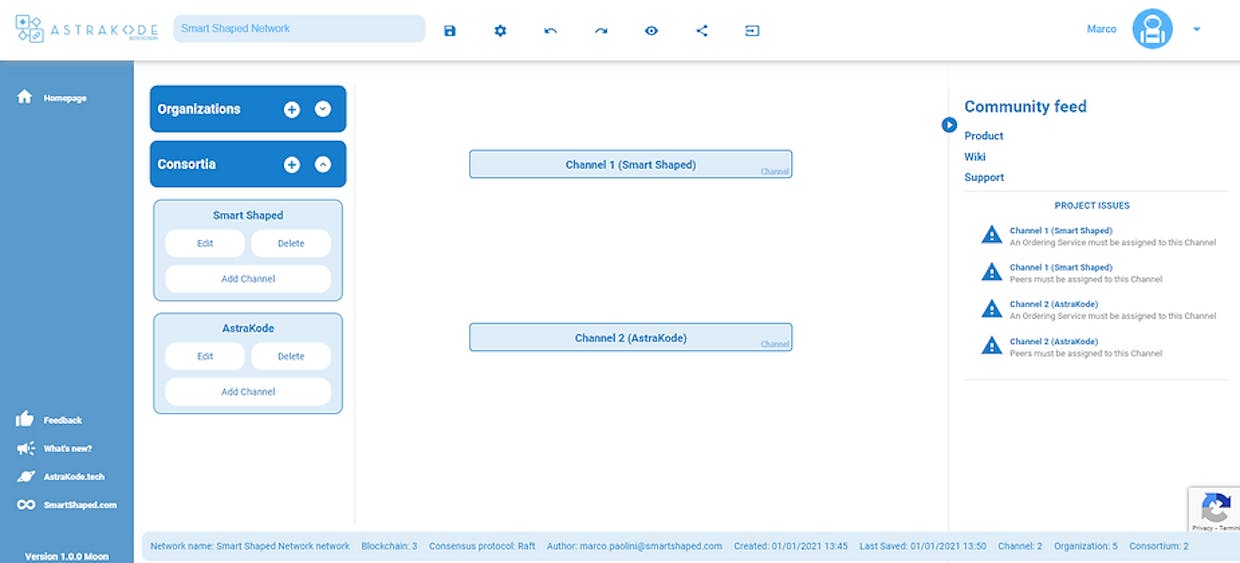This screenshot has width=1240, height=563.
Task: Click the share icon in top toolbar
Action: click(x=702, y=31)
